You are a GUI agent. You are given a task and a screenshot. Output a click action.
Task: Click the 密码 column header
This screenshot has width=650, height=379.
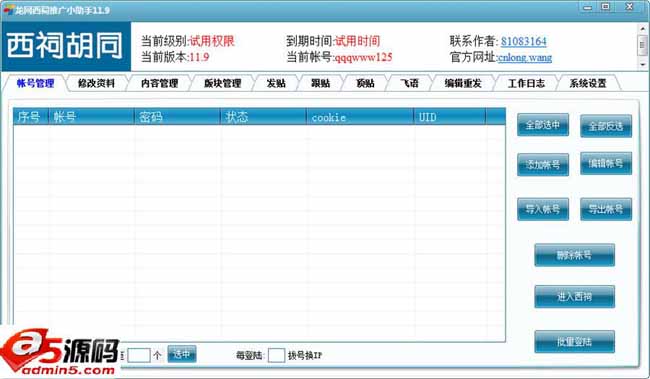tap(177, 117)
